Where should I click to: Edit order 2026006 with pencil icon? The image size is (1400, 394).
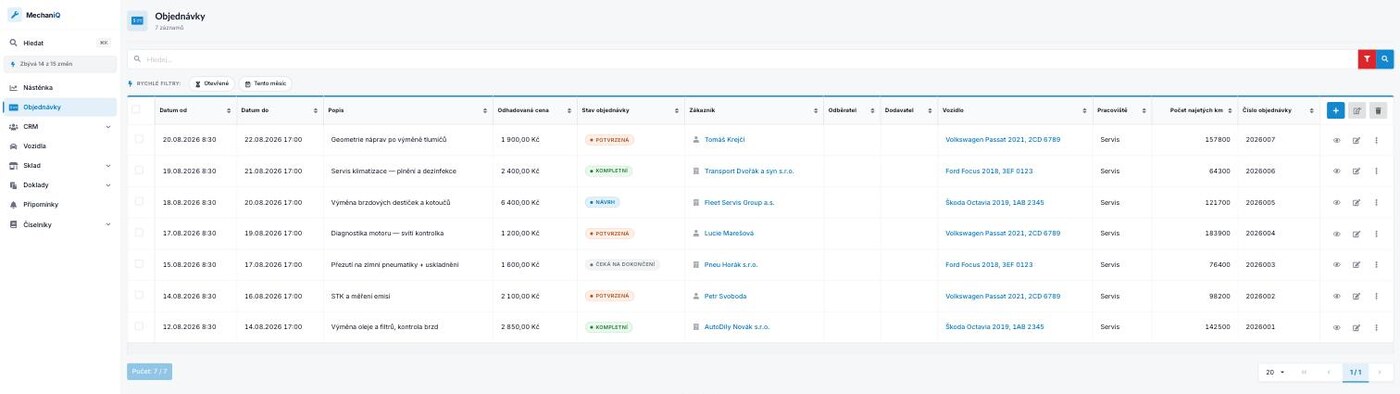coord(1357,171)
